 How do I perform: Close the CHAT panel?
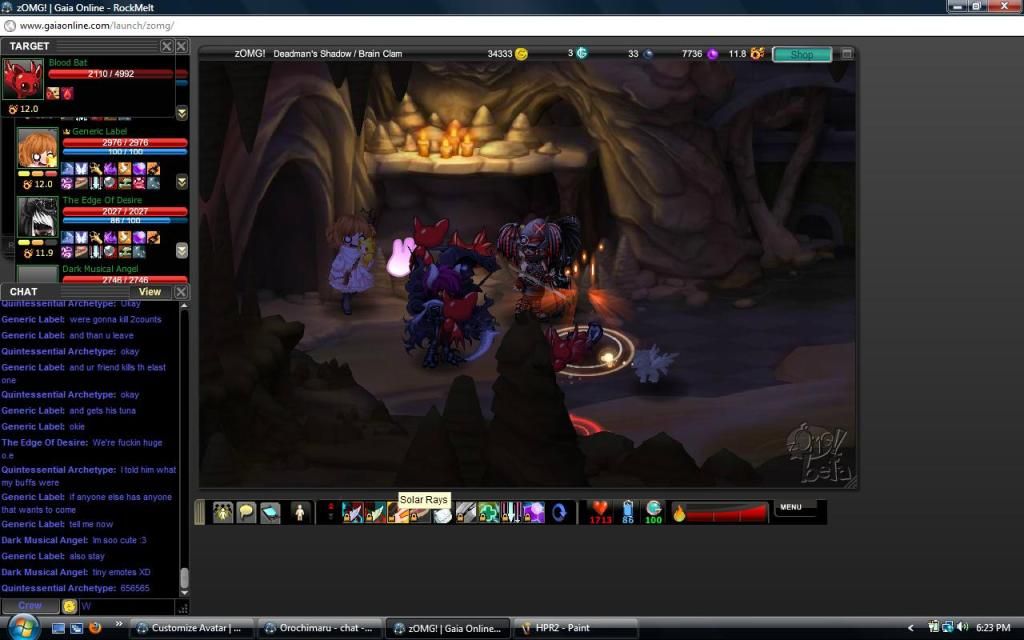[182, 292]
